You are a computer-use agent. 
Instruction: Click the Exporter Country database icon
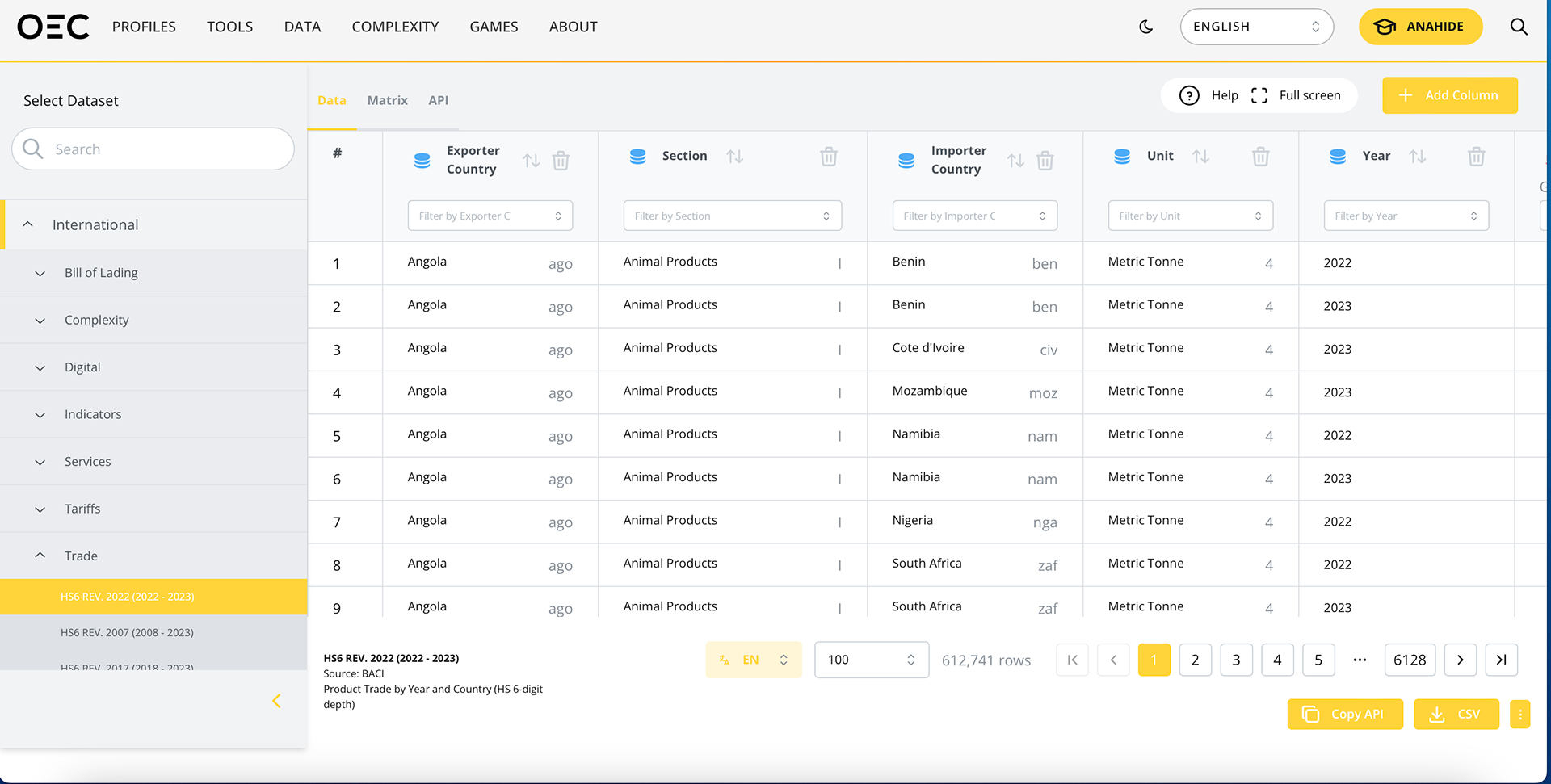click(422, 160)
